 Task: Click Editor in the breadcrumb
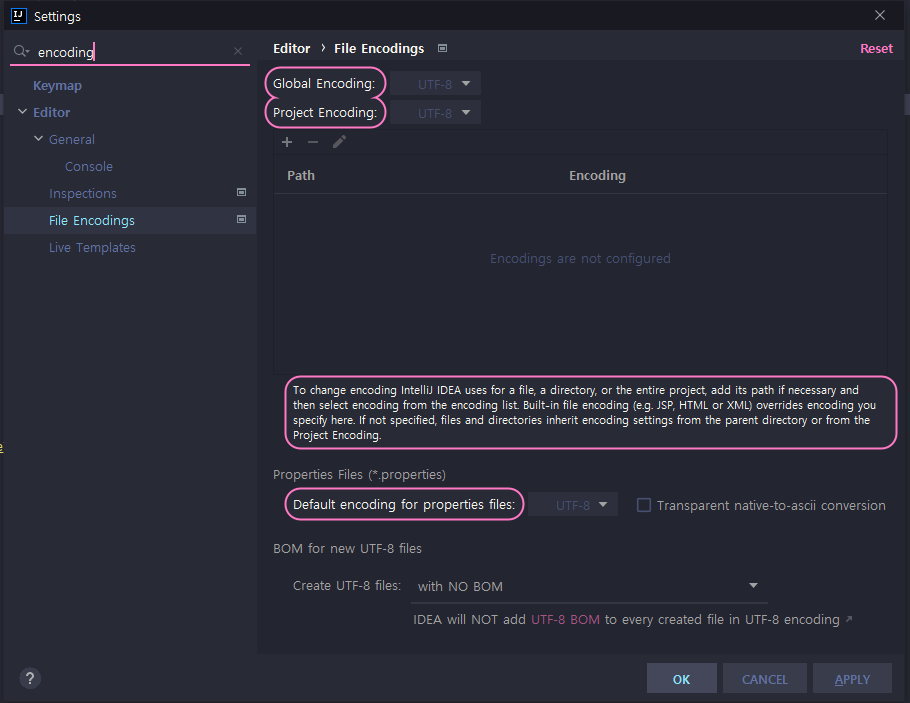(x=292, y=49)
